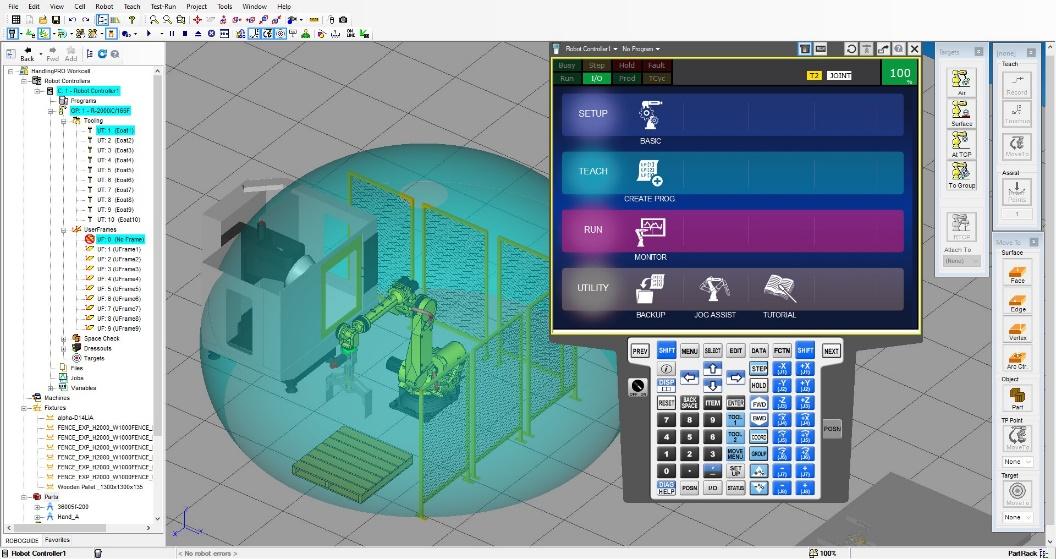Image resolution: width=1056 pixels, height=559 pixels.
Task: Collapse the UserFrames tree node
Action: (64, 230)
